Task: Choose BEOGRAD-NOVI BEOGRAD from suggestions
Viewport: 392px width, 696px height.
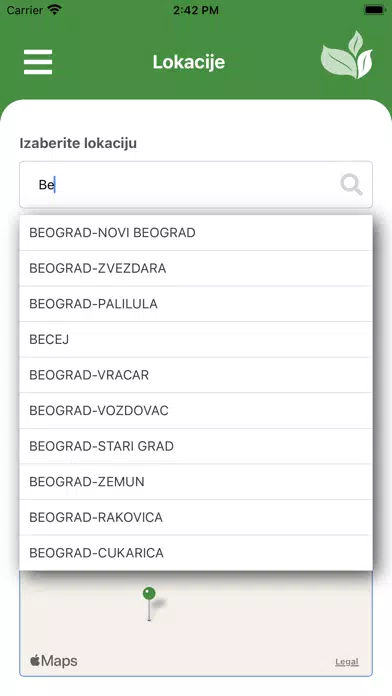Action: coord(196,233)
